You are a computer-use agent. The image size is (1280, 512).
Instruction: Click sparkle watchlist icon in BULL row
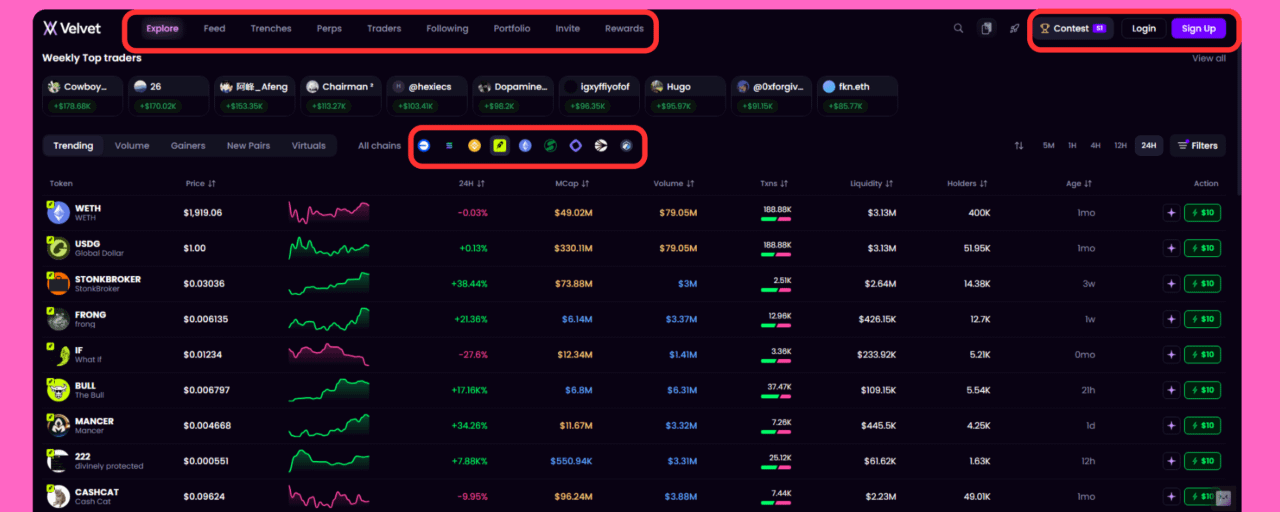[1171, 390]
